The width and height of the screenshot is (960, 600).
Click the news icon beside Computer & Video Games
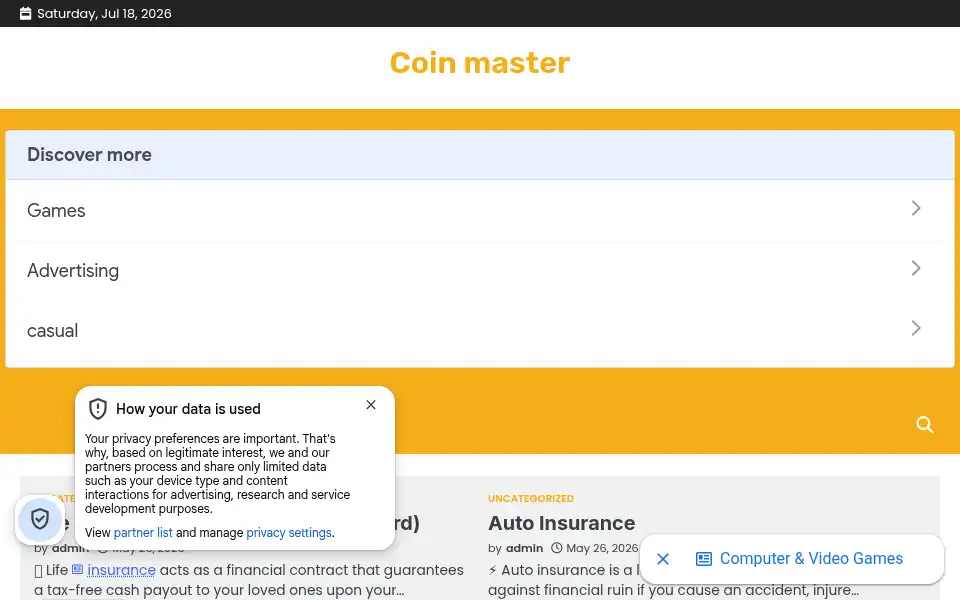click(704, 558)
